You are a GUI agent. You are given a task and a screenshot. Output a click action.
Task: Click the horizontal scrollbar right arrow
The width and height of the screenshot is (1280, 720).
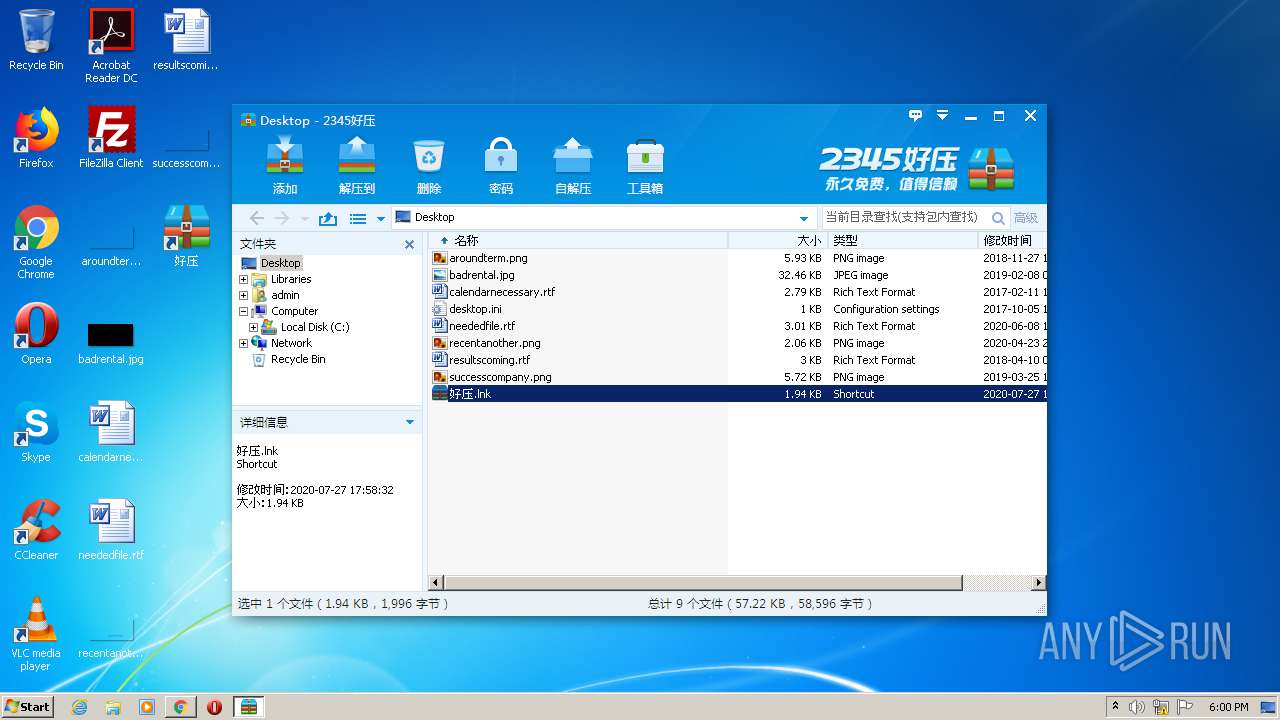click(x=1039, y=582)
